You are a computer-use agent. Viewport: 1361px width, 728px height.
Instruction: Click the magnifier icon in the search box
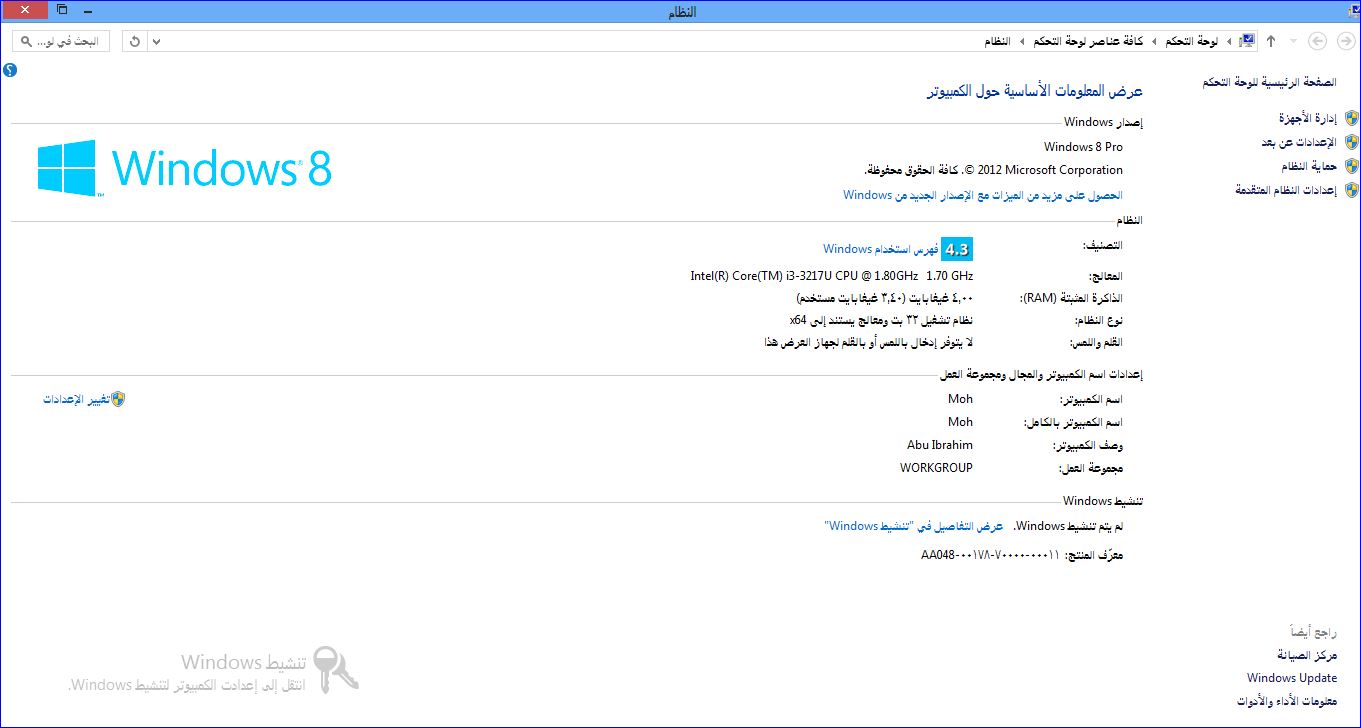28,41
